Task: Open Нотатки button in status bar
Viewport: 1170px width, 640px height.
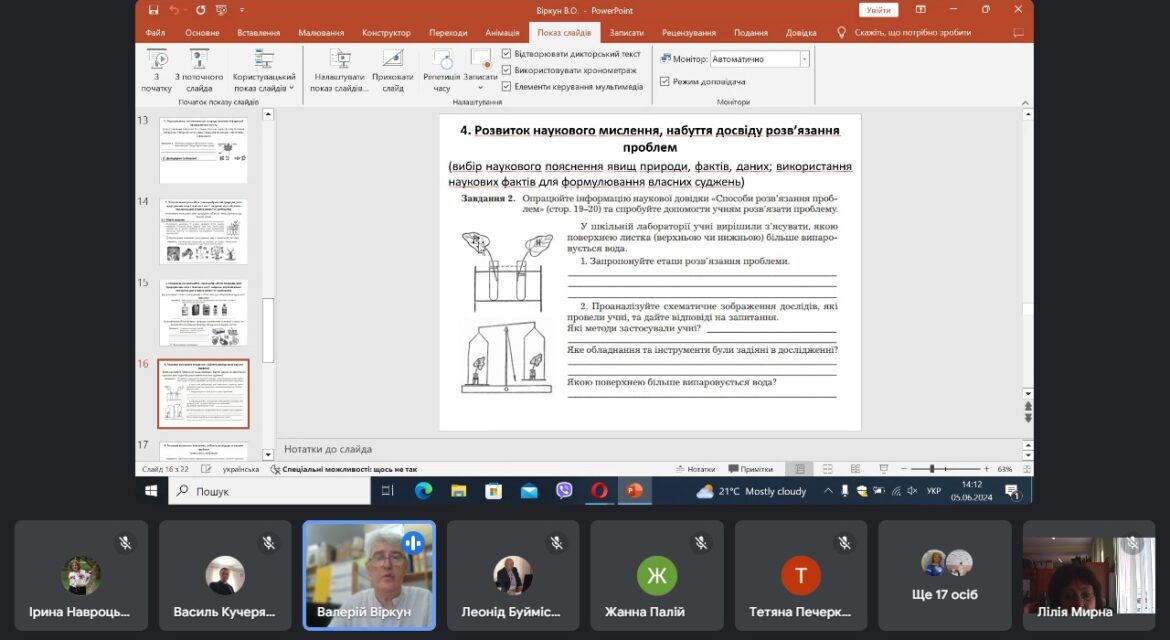Action: (x=695, y=469)
